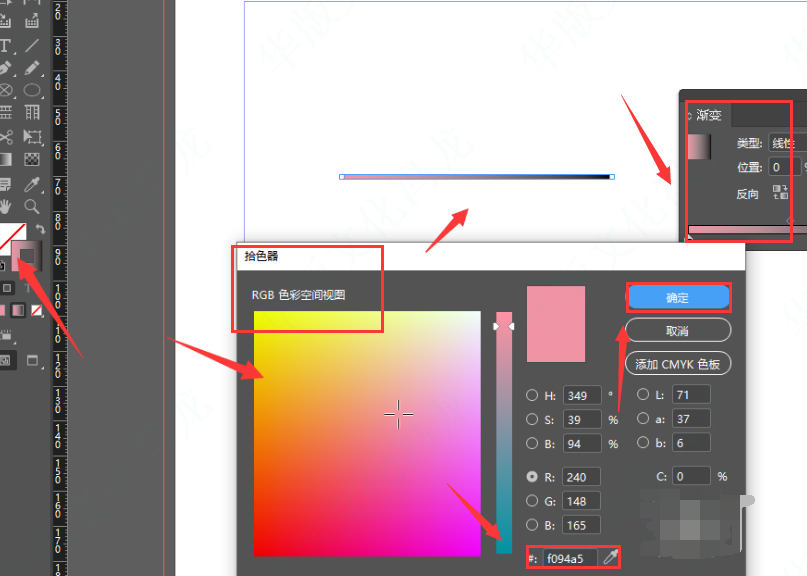Click the gradient Stroke swatch in toolbox

[26, 255]
